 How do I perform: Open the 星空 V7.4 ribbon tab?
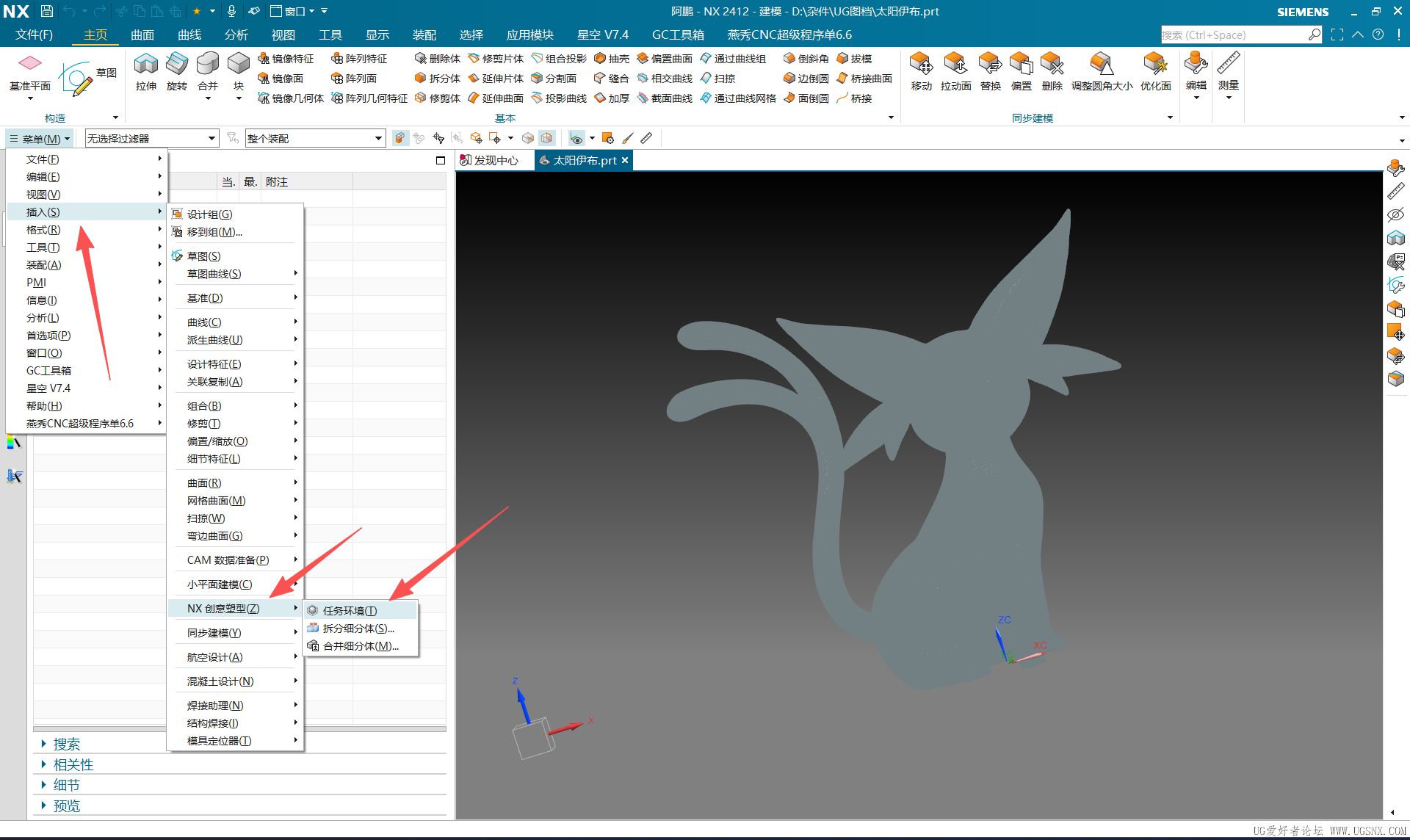click(x=603, y=35)
